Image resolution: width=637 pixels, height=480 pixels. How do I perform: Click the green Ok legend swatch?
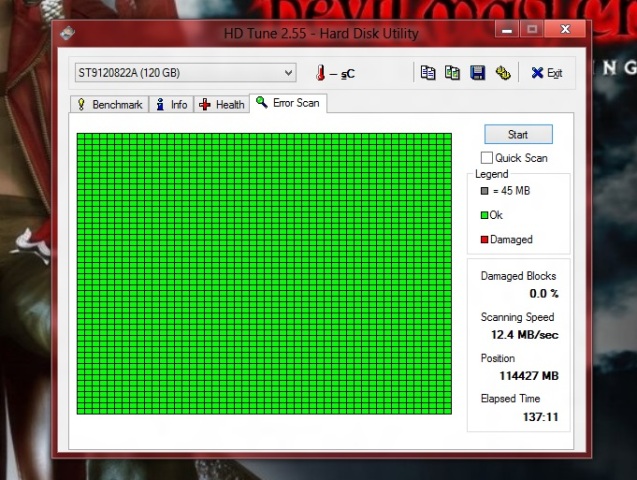click(x=484, y=215)
